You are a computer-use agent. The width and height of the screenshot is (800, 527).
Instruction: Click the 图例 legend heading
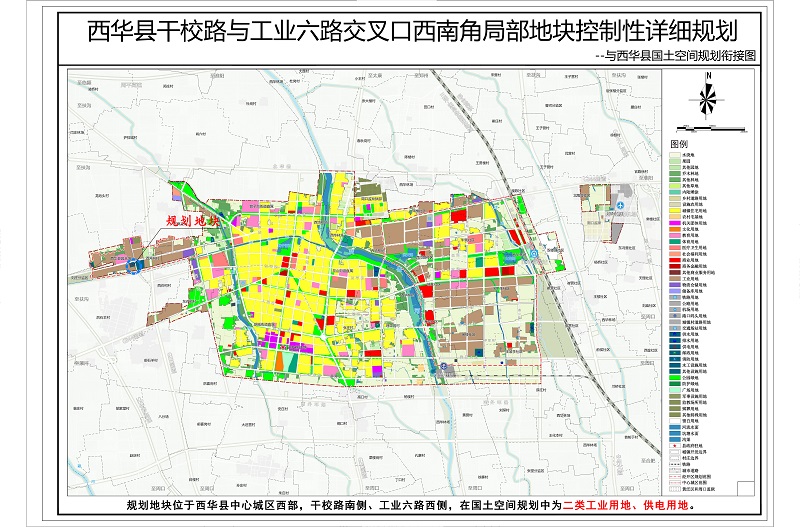click(678, 144)
